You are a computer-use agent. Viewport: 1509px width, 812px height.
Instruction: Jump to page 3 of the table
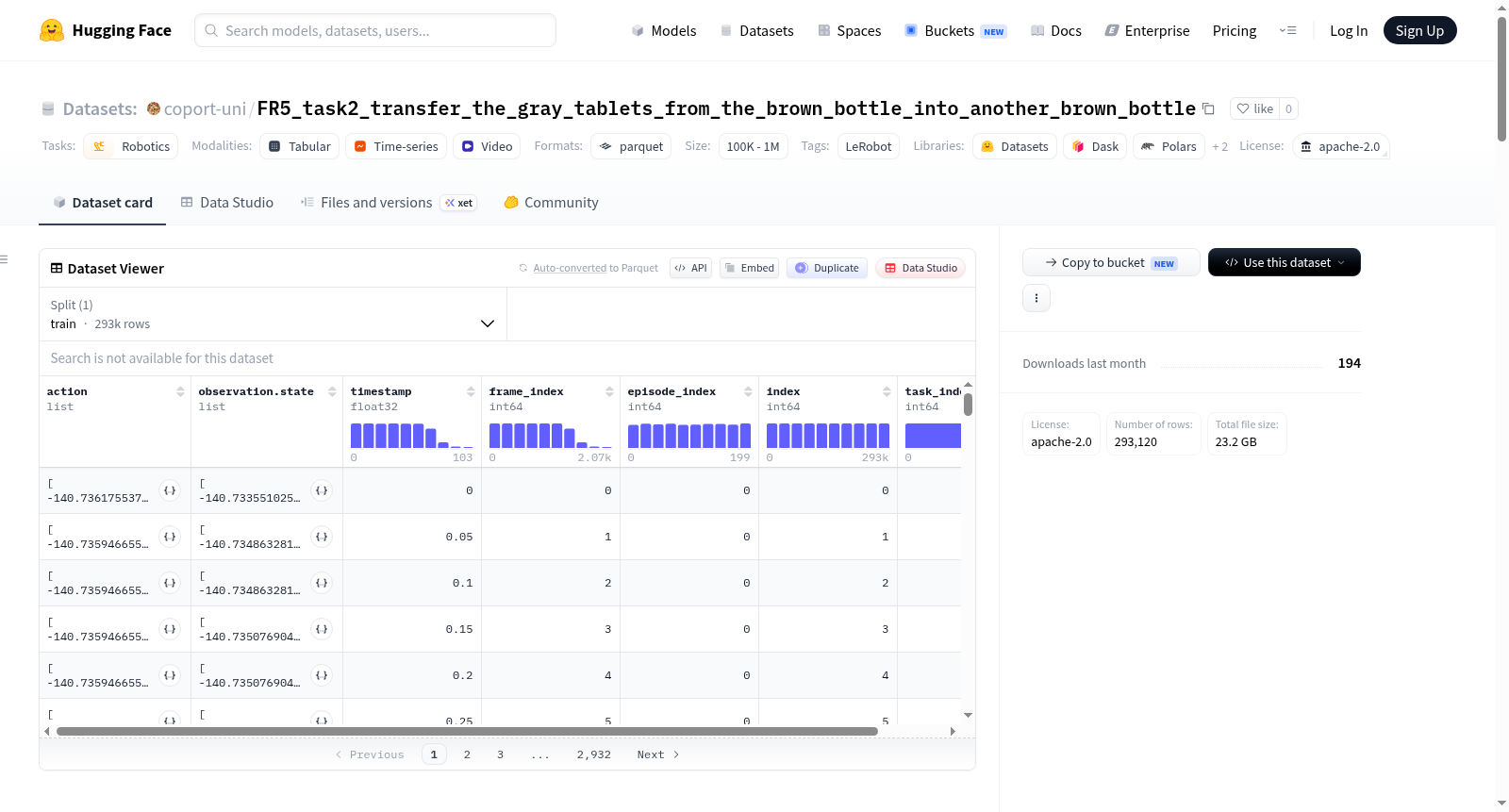click(500, 754)
